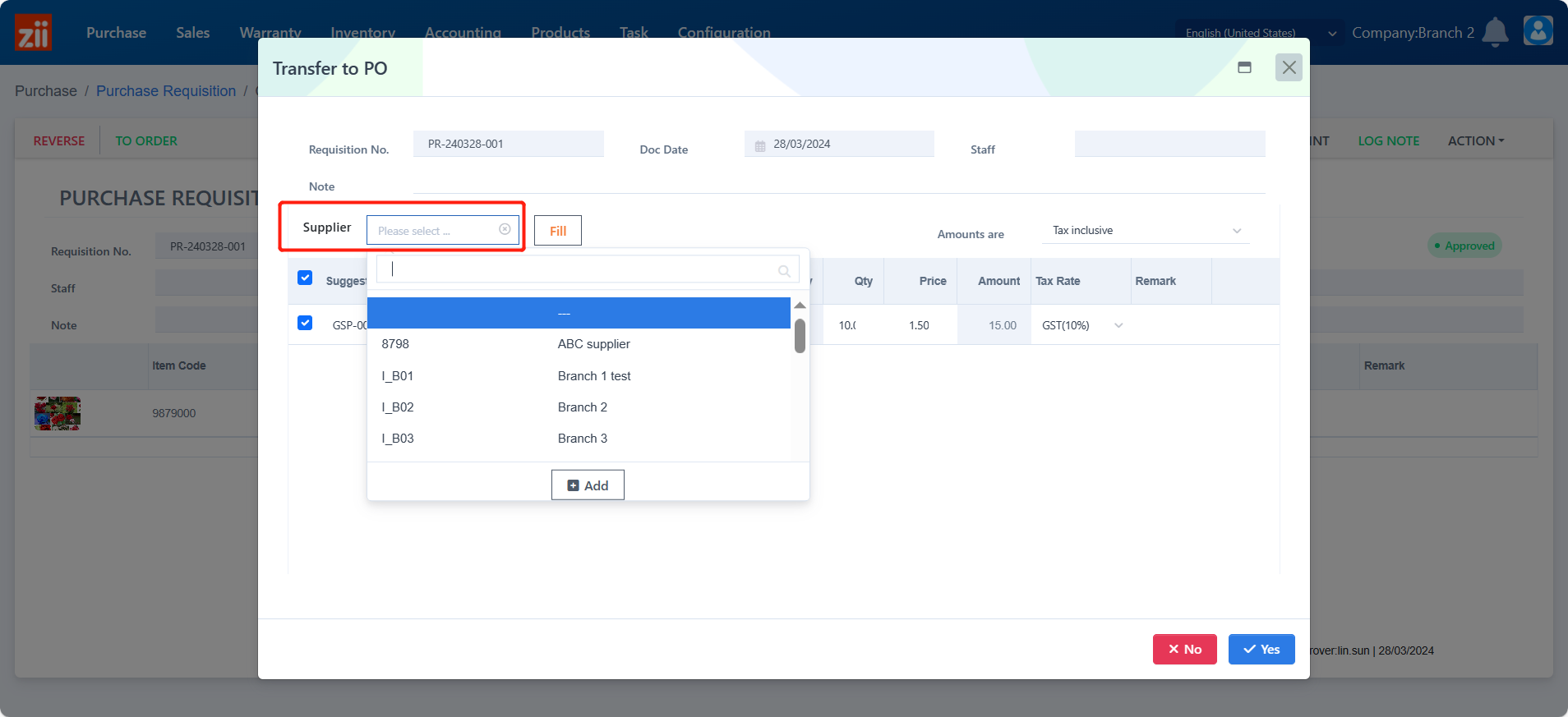Select supplier I_B02 Branch 2
Image resolution: width=1568 pixels, height=717 pixels.
(x=579, y=407)
